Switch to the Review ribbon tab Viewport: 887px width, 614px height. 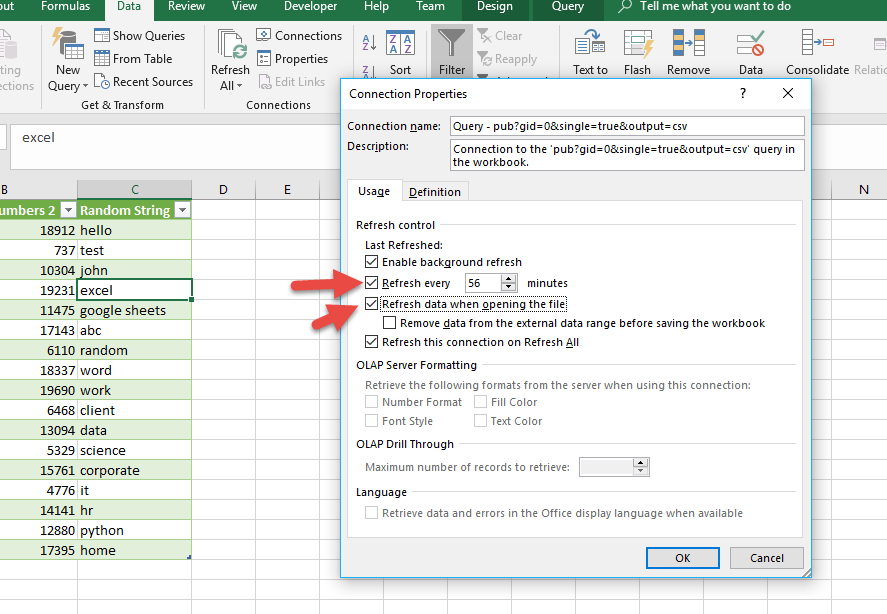186,6
